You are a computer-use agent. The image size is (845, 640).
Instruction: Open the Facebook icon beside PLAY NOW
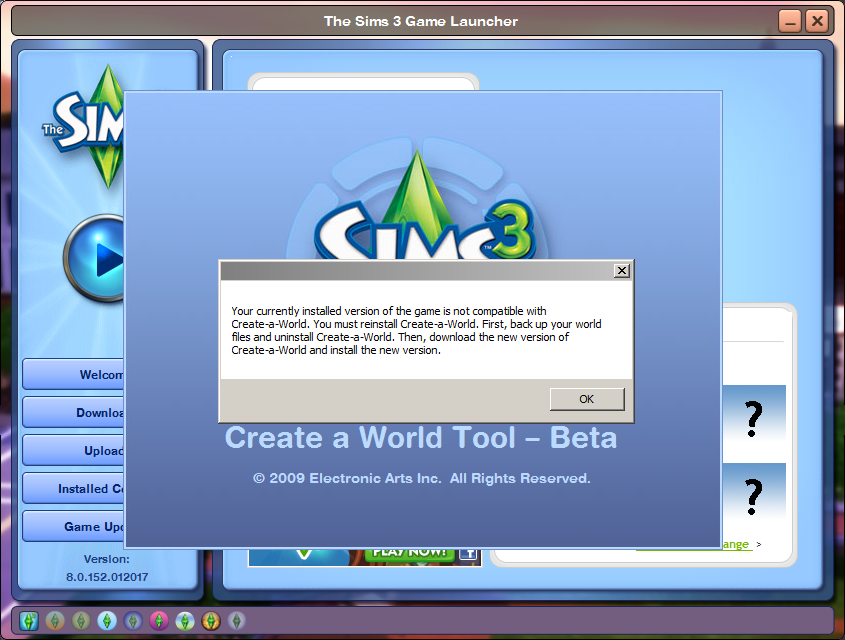point(469,555)
